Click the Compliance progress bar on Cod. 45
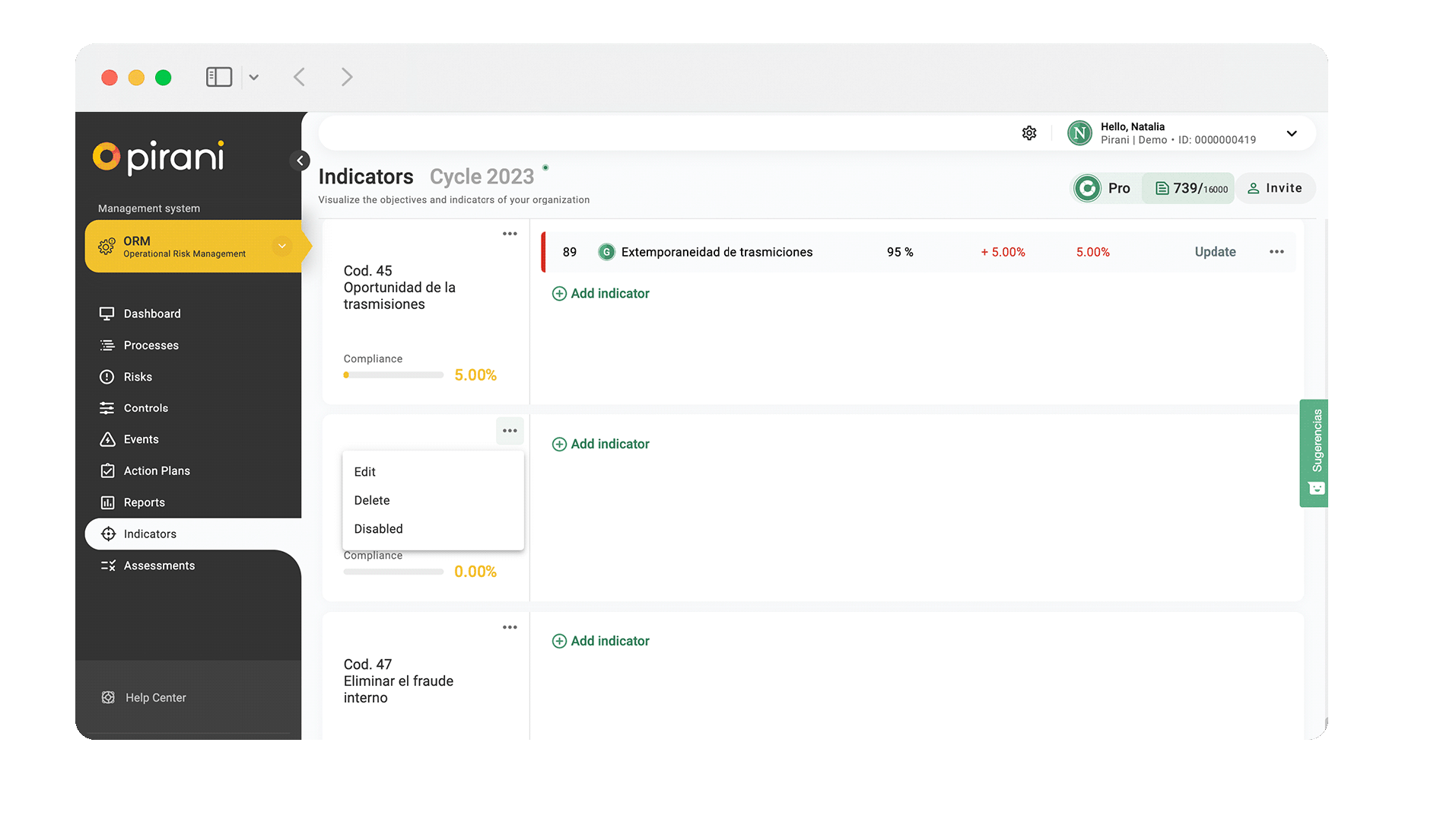 pos(393,374)
